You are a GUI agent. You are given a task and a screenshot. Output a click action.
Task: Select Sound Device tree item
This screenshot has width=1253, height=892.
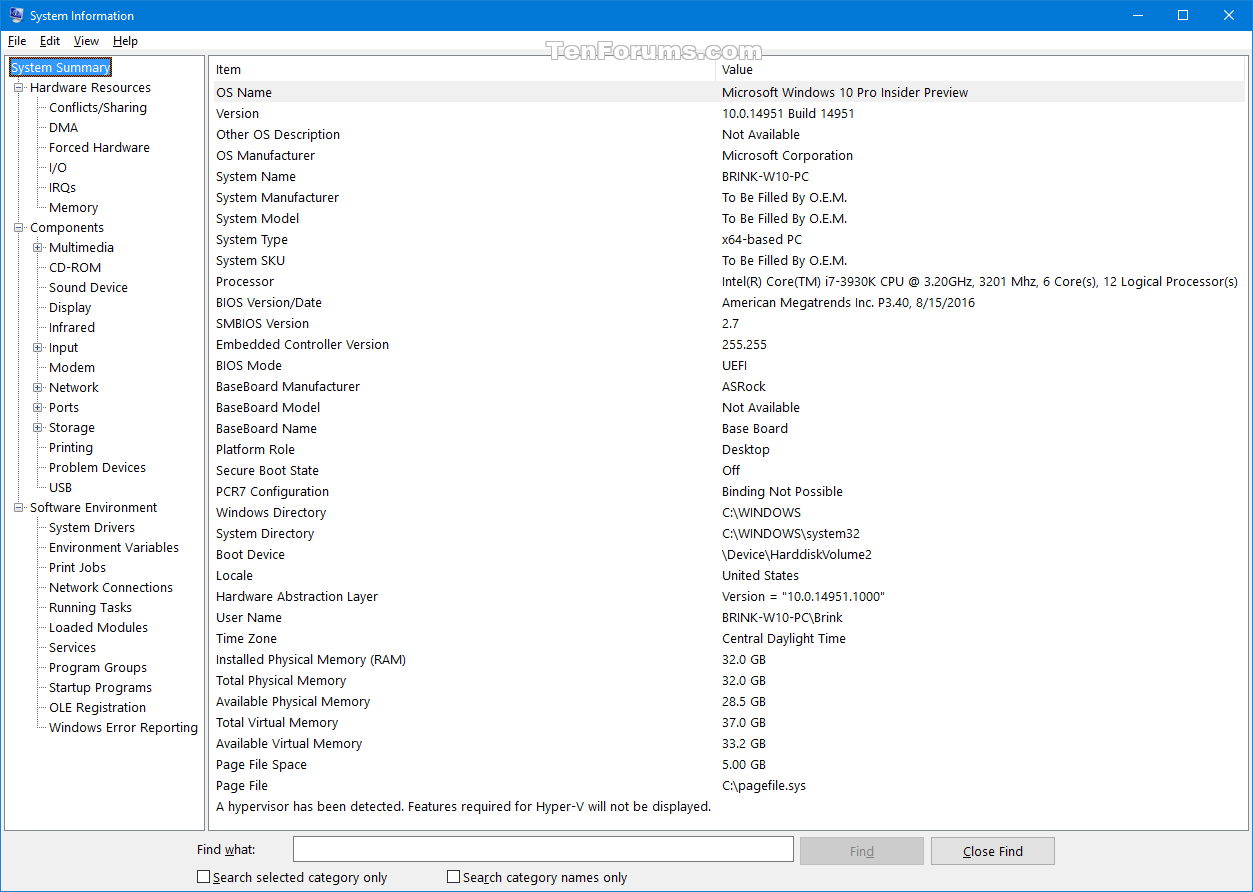(x=88, y=287)
